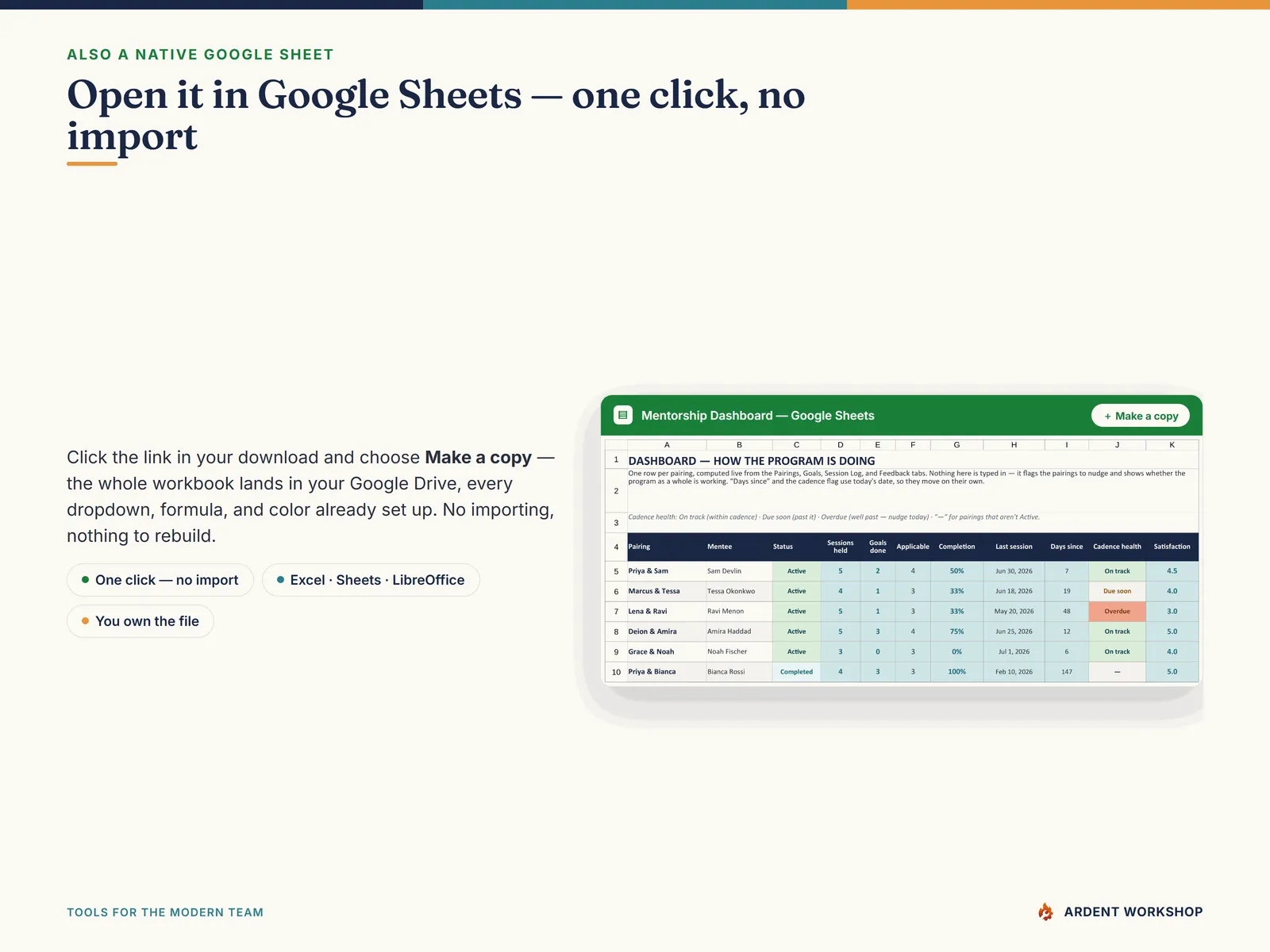Select the '75%' completion cell
1270x952 pixels.
coord(956,631)
